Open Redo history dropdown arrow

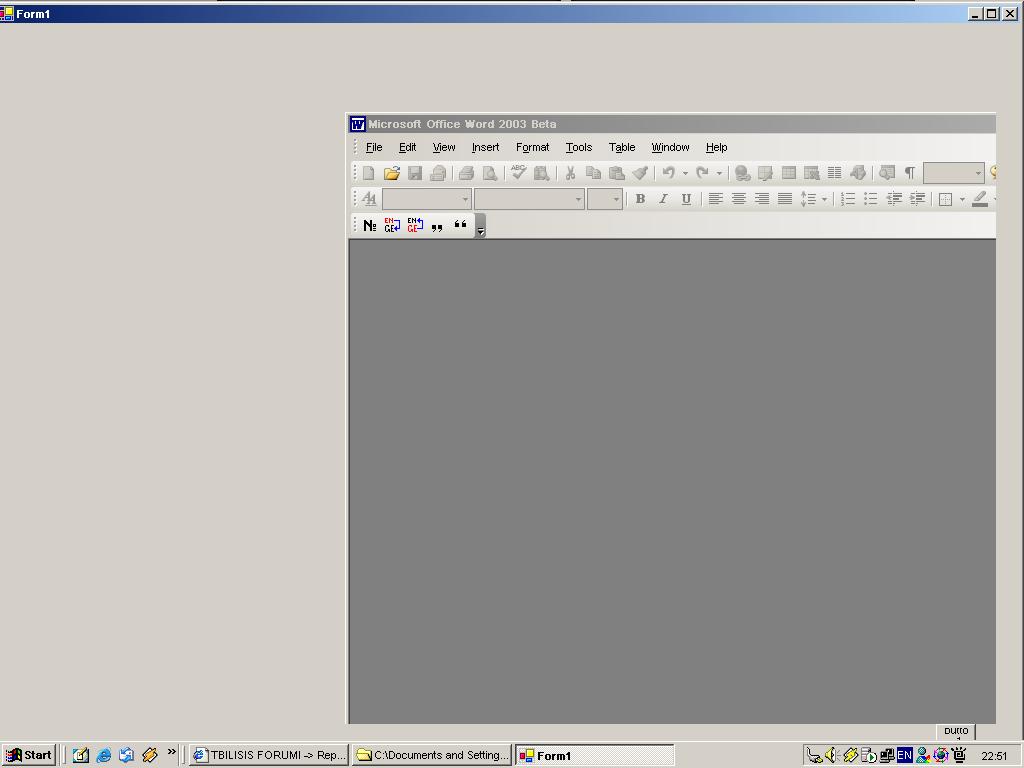719,173
